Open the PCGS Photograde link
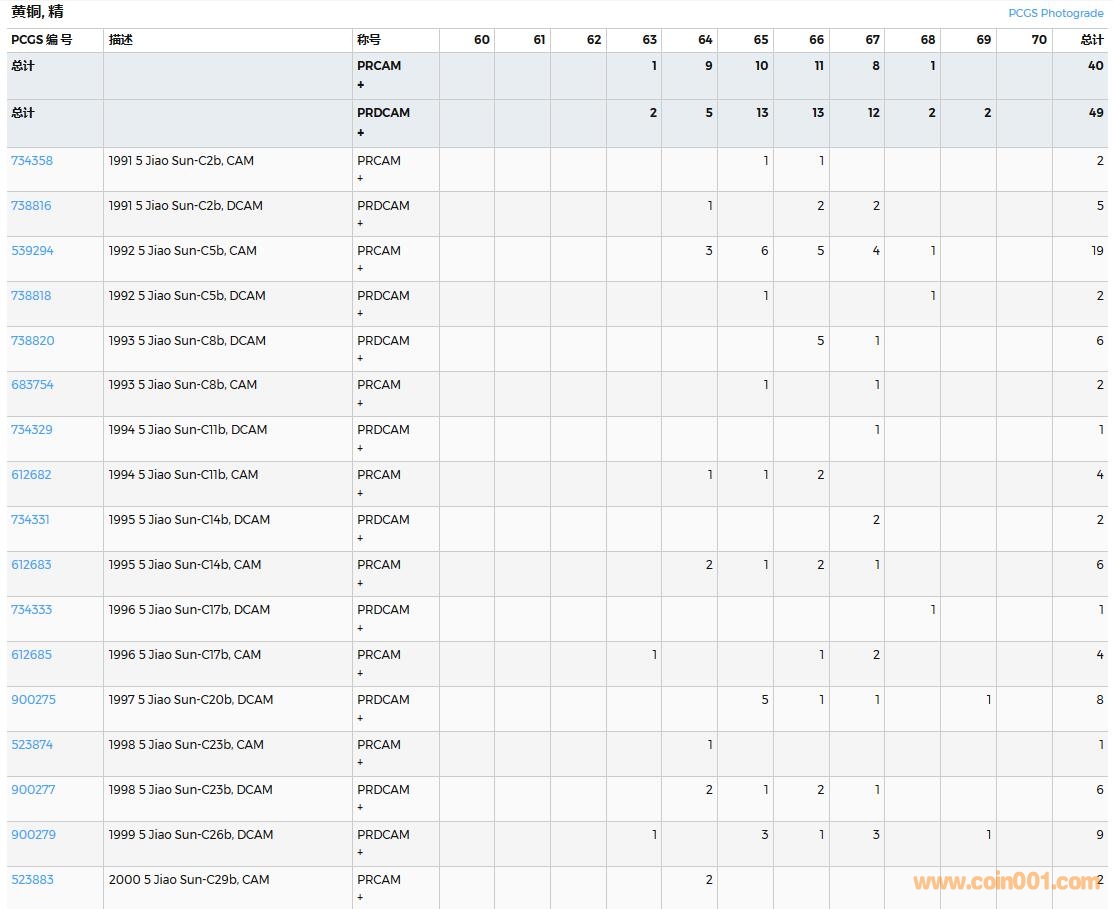1113x909 pixels. (1055, 13)
